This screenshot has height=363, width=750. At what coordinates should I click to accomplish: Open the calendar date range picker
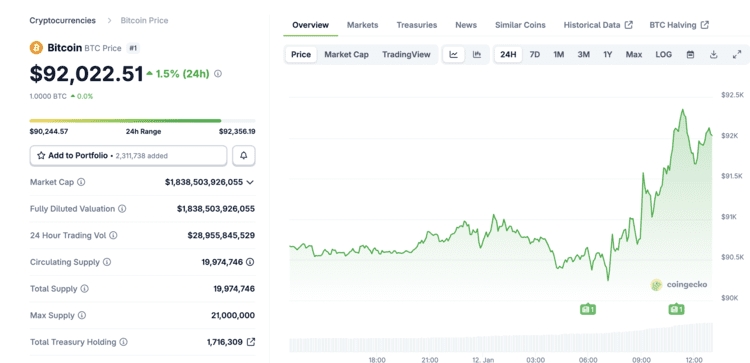point(690,55)
